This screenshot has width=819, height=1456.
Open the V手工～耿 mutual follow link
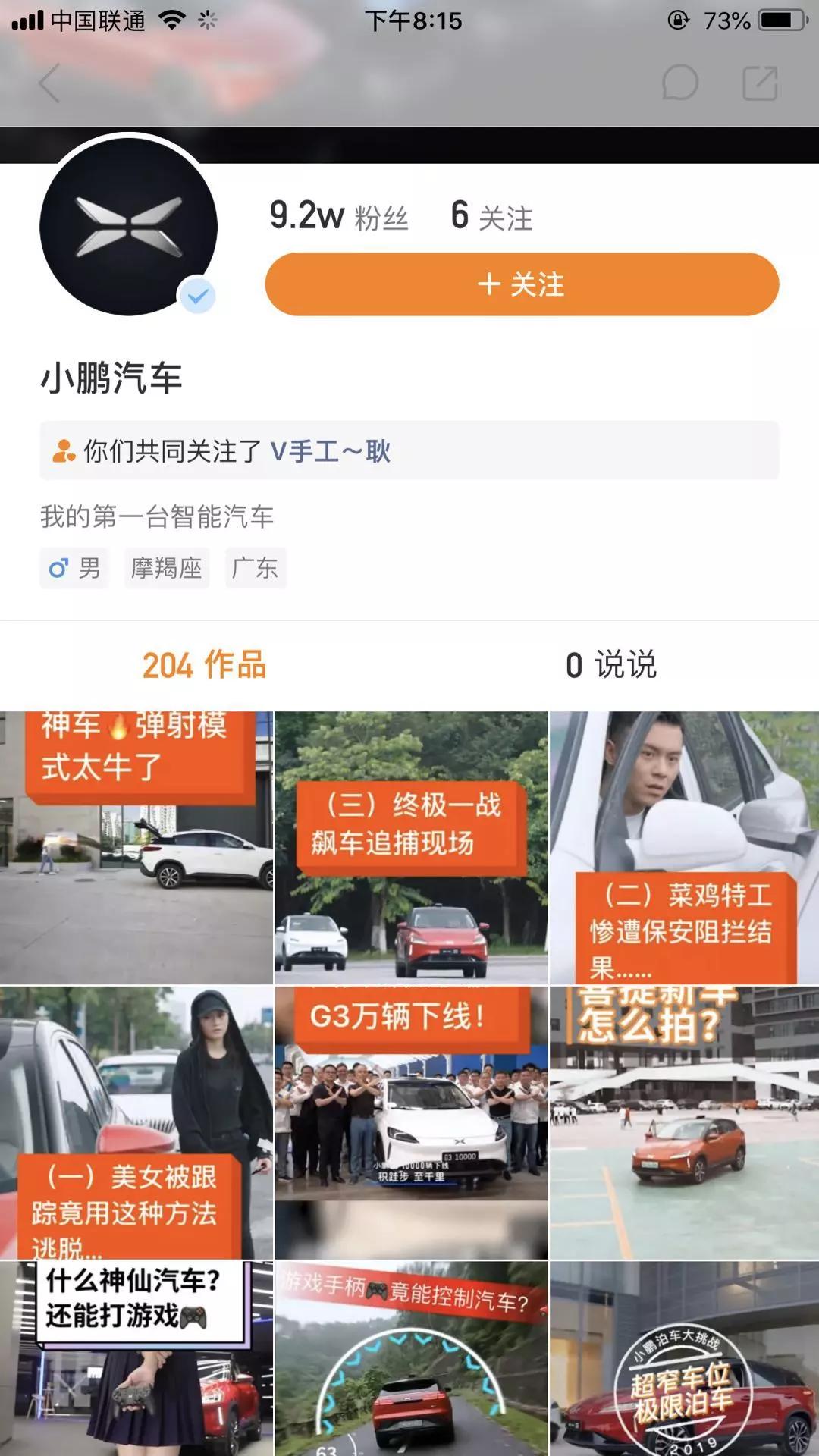[331, 451]
